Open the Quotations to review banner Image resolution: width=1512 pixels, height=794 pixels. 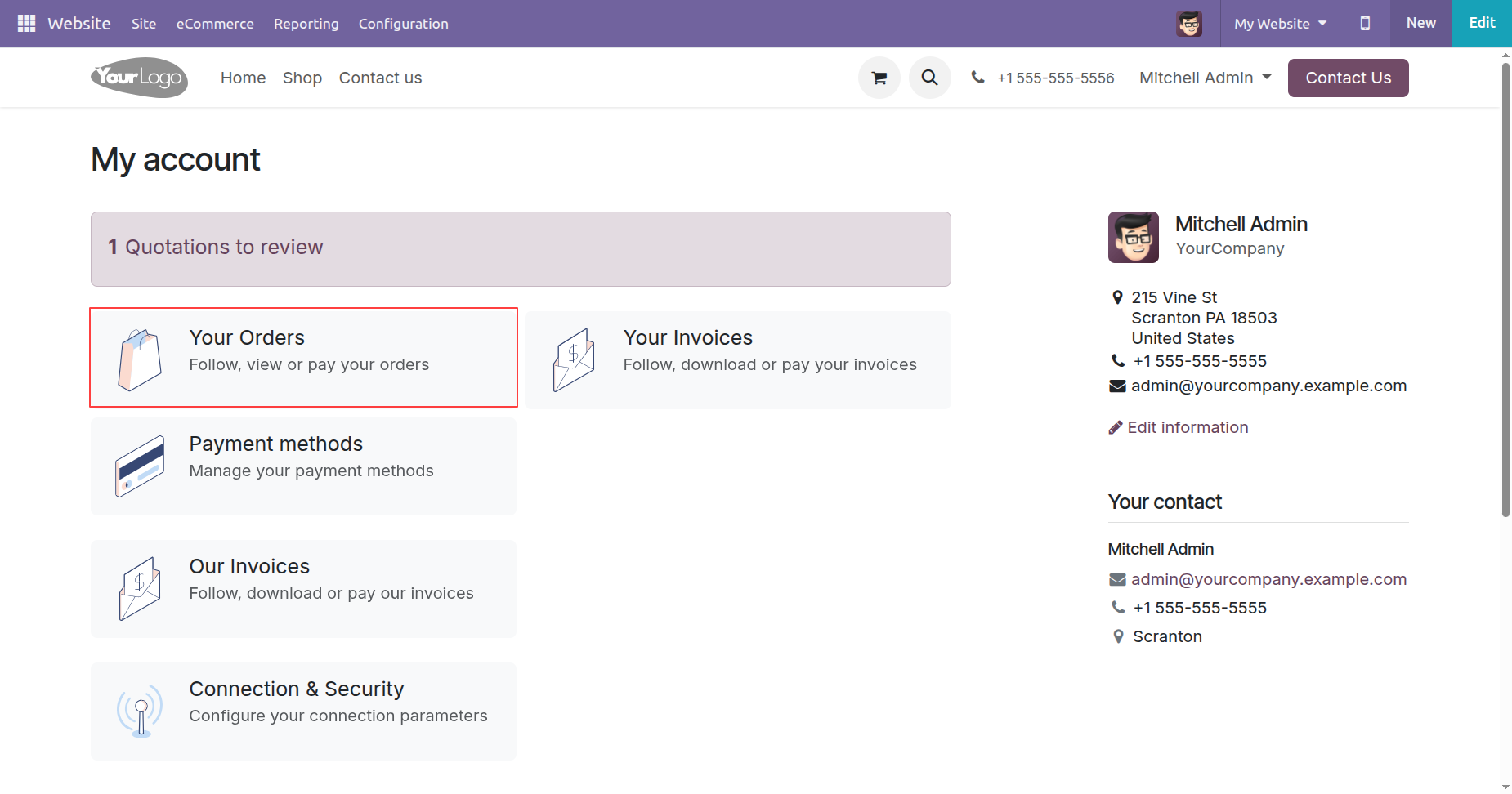[x=521, y=248]
